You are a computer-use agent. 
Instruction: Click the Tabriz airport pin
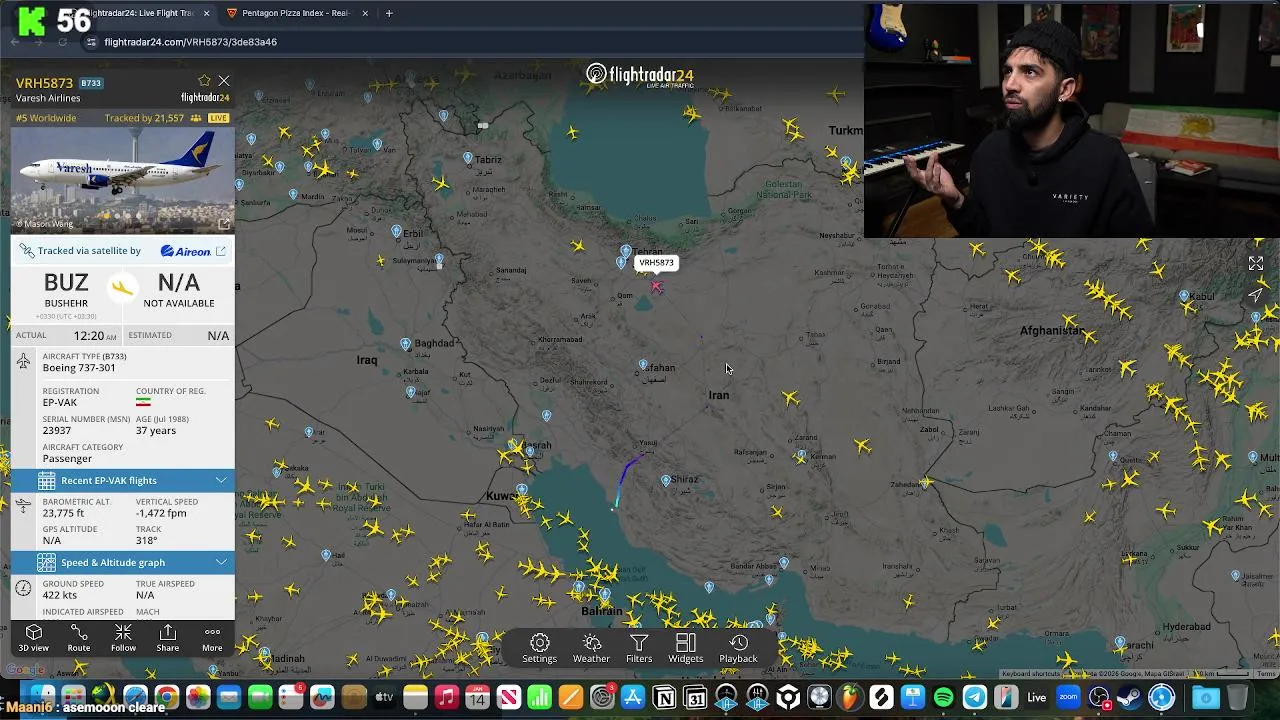467,158
